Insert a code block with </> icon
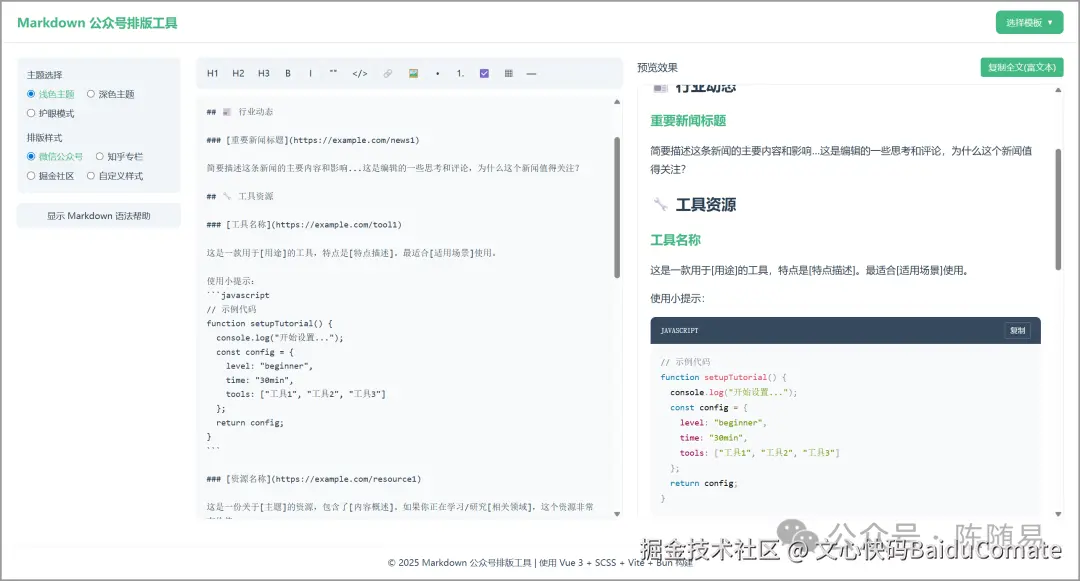The image size is (1080, 581). click(x=360, y=74)
